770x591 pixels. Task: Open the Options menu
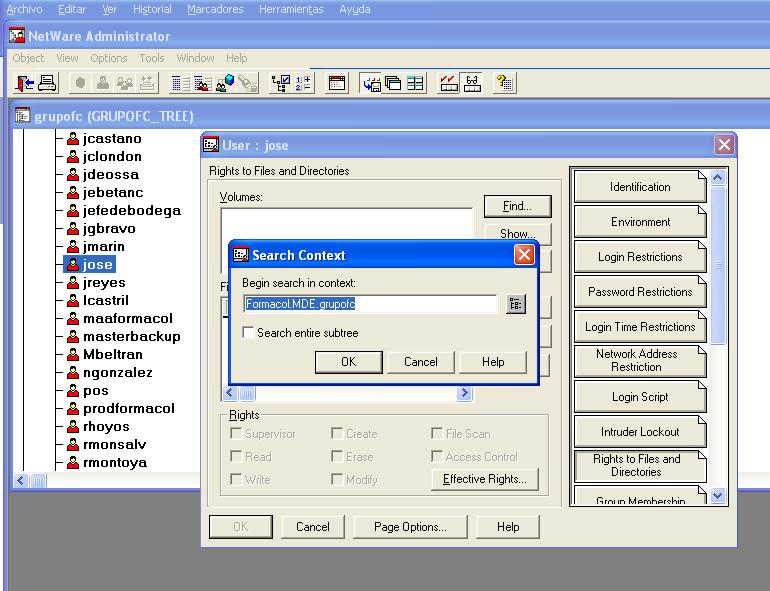(x=109, y=58)
